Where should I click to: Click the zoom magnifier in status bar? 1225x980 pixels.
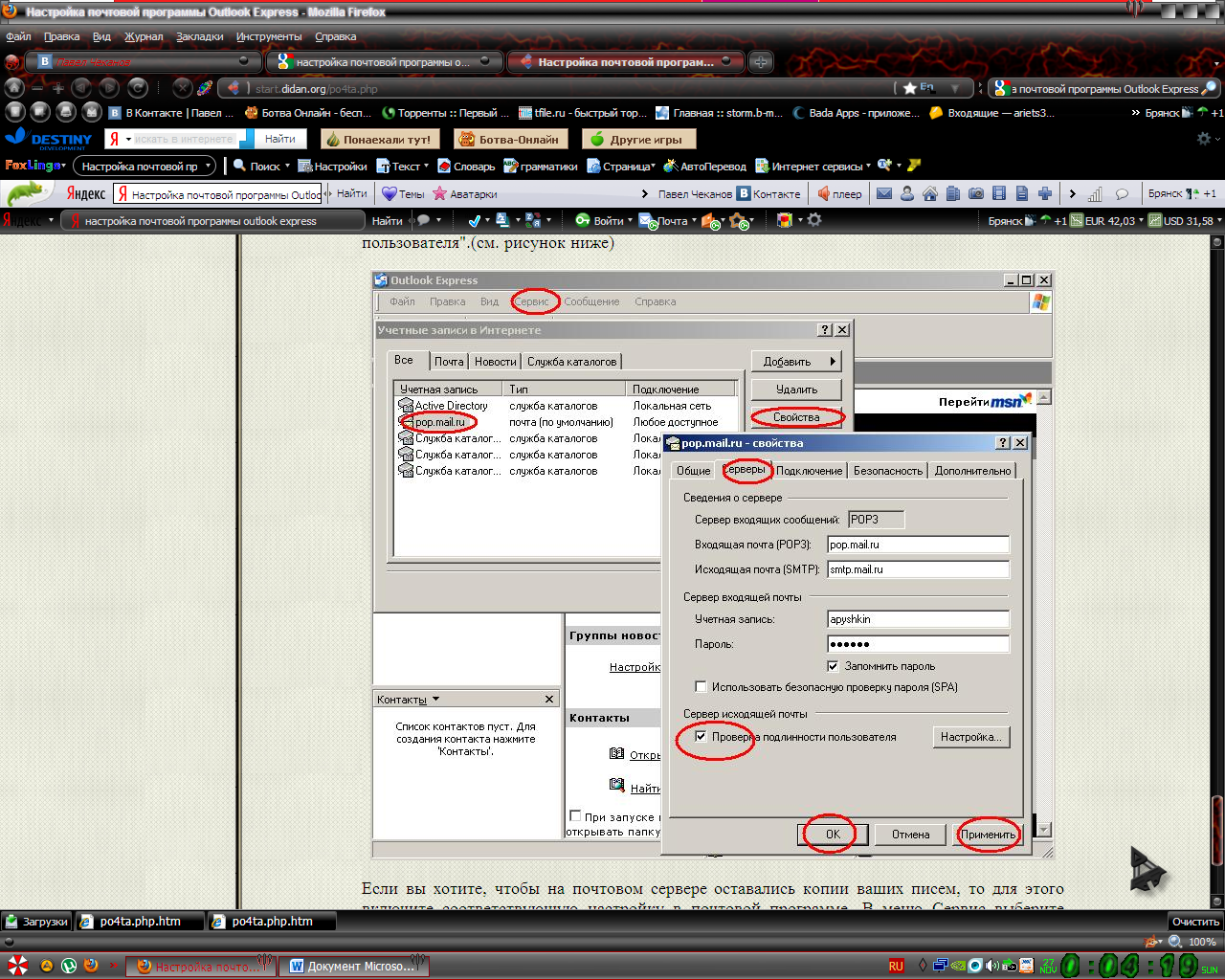pos(1175,942)
